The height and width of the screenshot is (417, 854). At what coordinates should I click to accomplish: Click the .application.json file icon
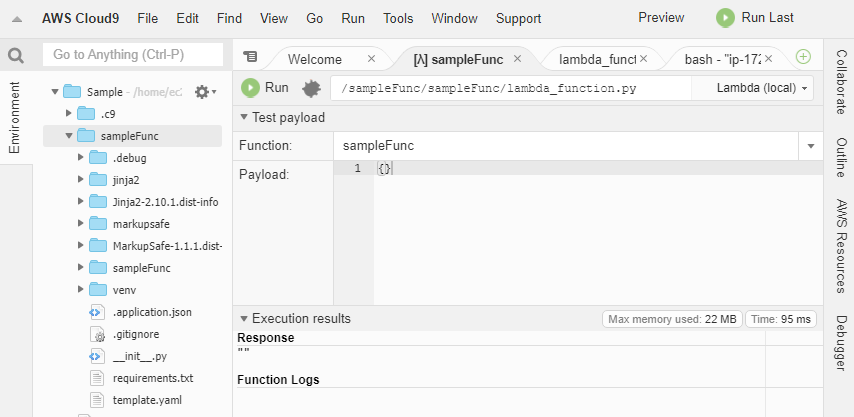point(96,312)
